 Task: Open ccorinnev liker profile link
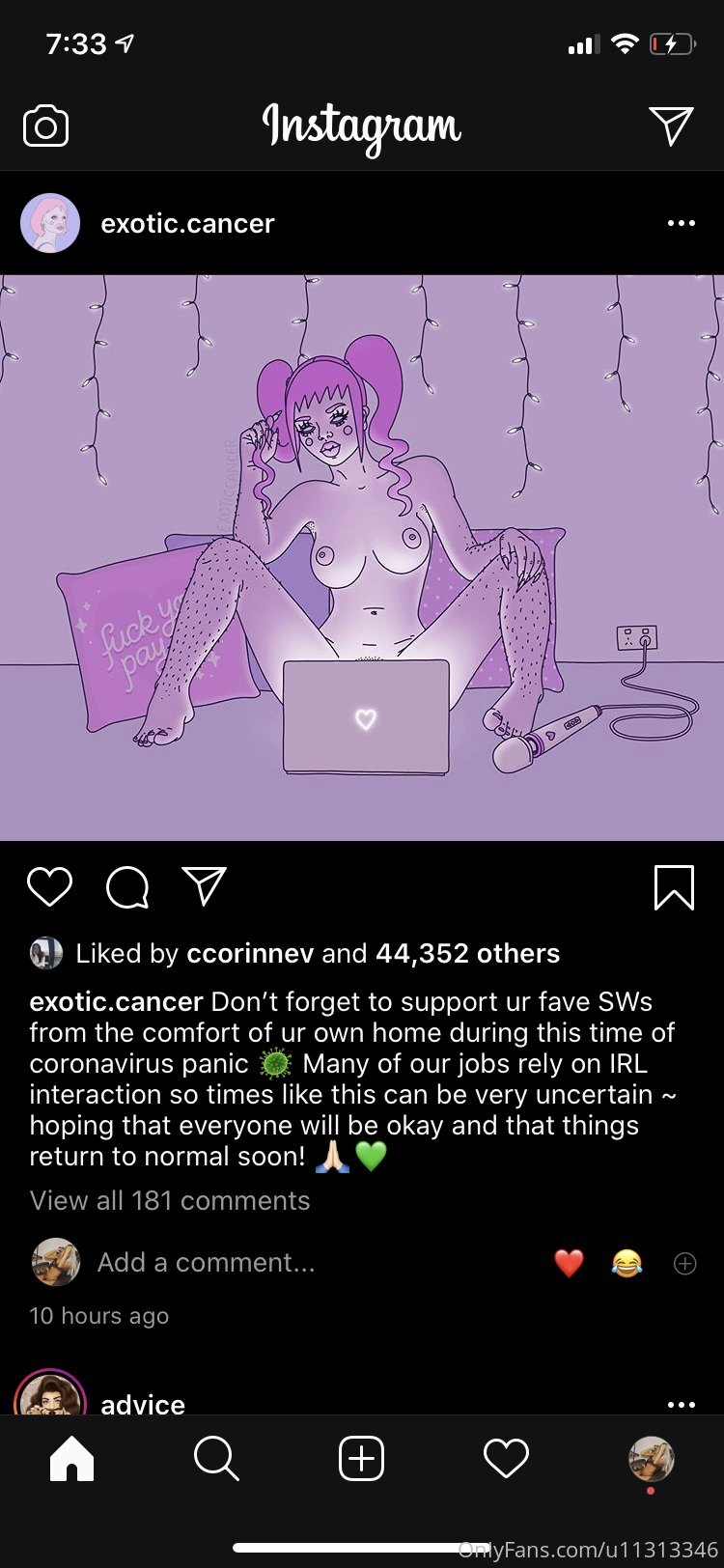point(249,953)
